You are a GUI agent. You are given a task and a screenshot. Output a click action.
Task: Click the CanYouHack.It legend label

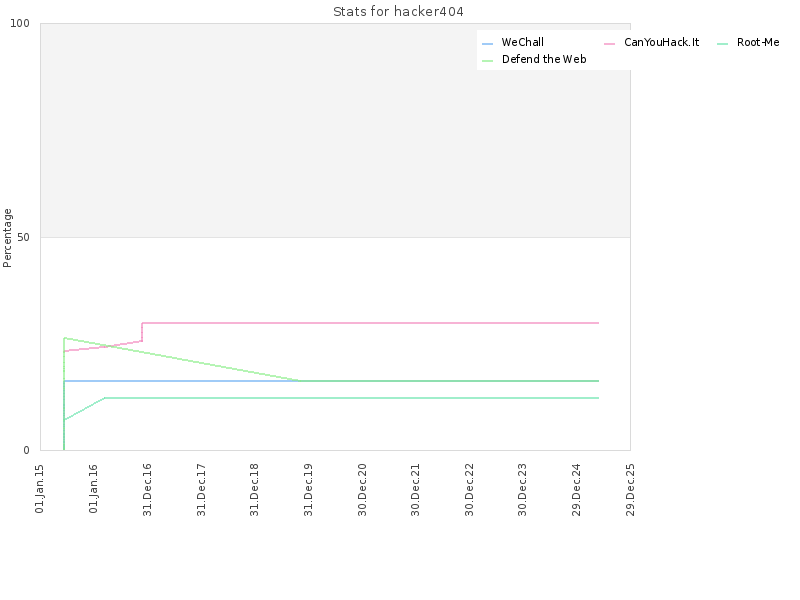[661, 42]
